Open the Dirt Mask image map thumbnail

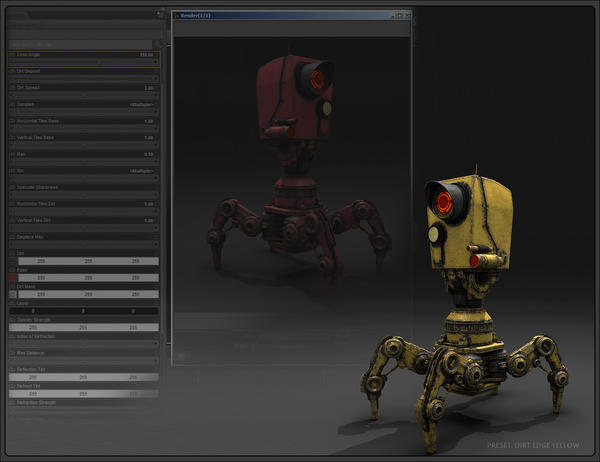(13, 294)
